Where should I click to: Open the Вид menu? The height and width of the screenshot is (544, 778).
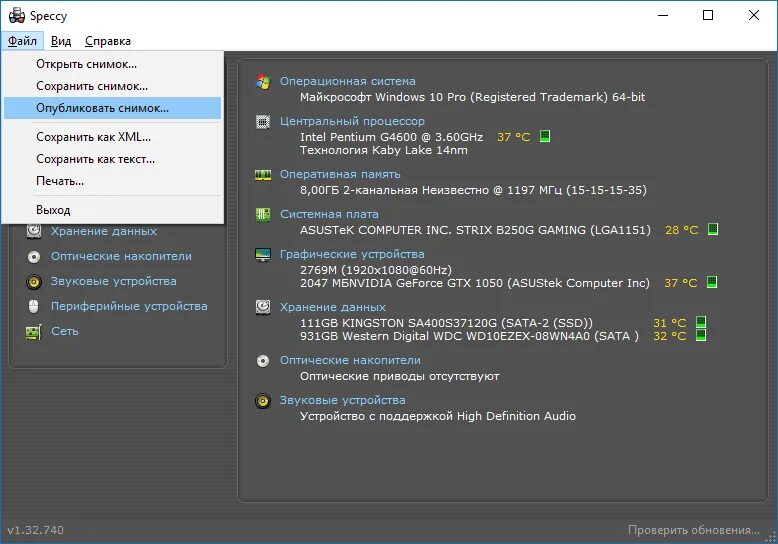61,41
